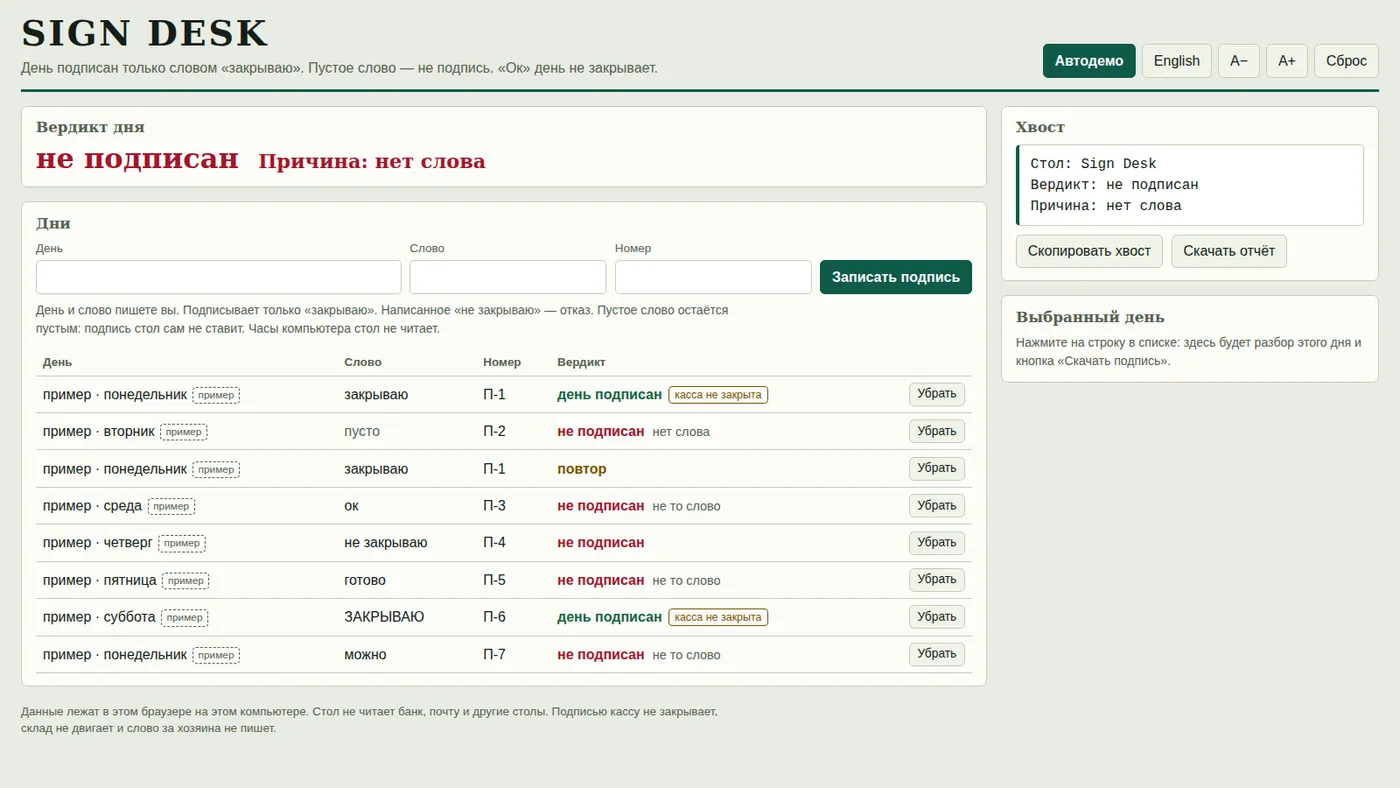The height and width of the screenshot is (788, 1400).
Task: Remove the пример · вторник row
Action: [937, 431]
